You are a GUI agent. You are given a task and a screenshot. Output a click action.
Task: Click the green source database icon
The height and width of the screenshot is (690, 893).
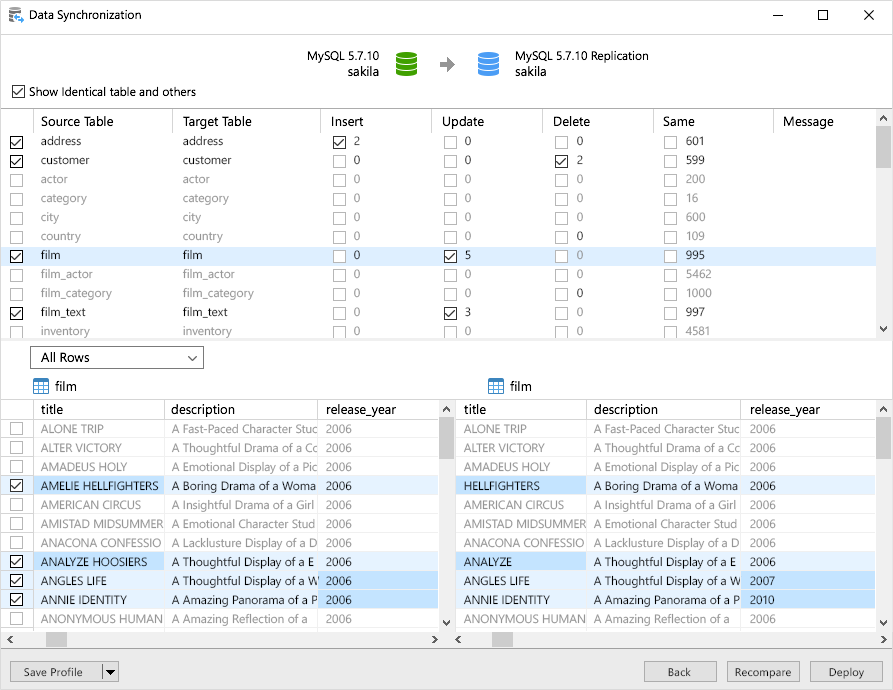pos(406,64)
